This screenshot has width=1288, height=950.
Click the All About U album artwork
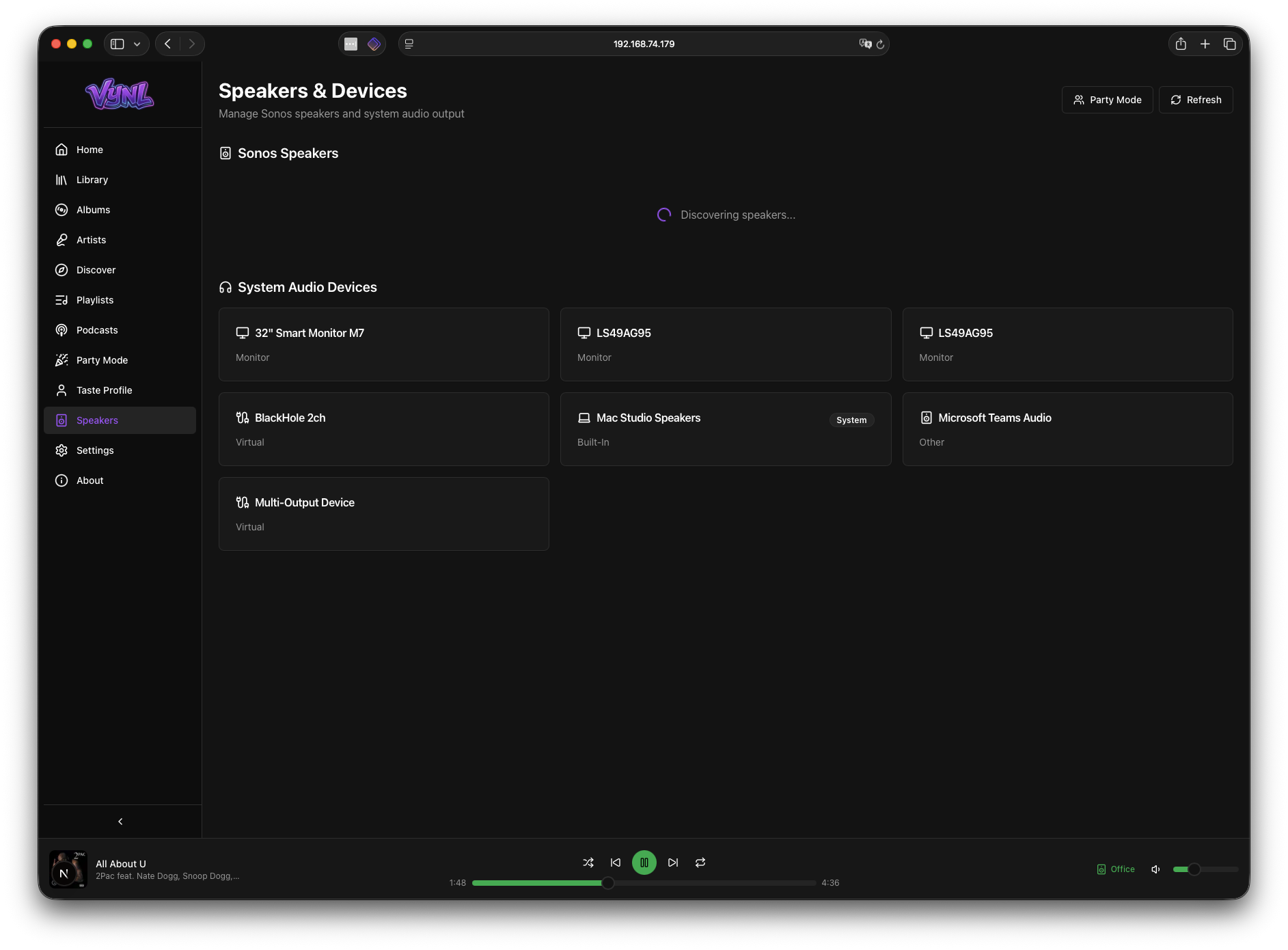[x=68, y=869]
